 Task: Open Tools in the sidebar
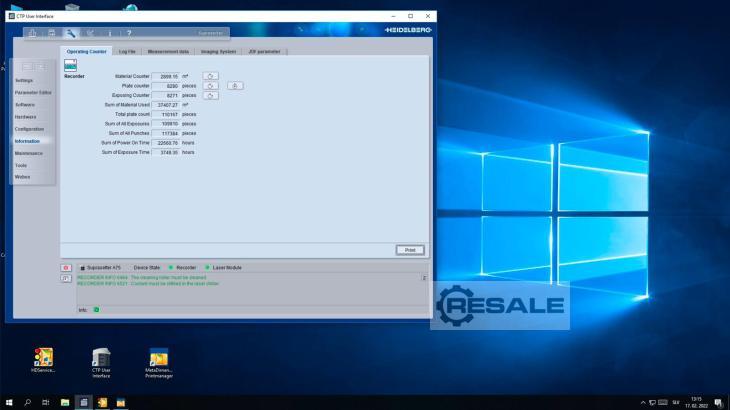(21, 165)
